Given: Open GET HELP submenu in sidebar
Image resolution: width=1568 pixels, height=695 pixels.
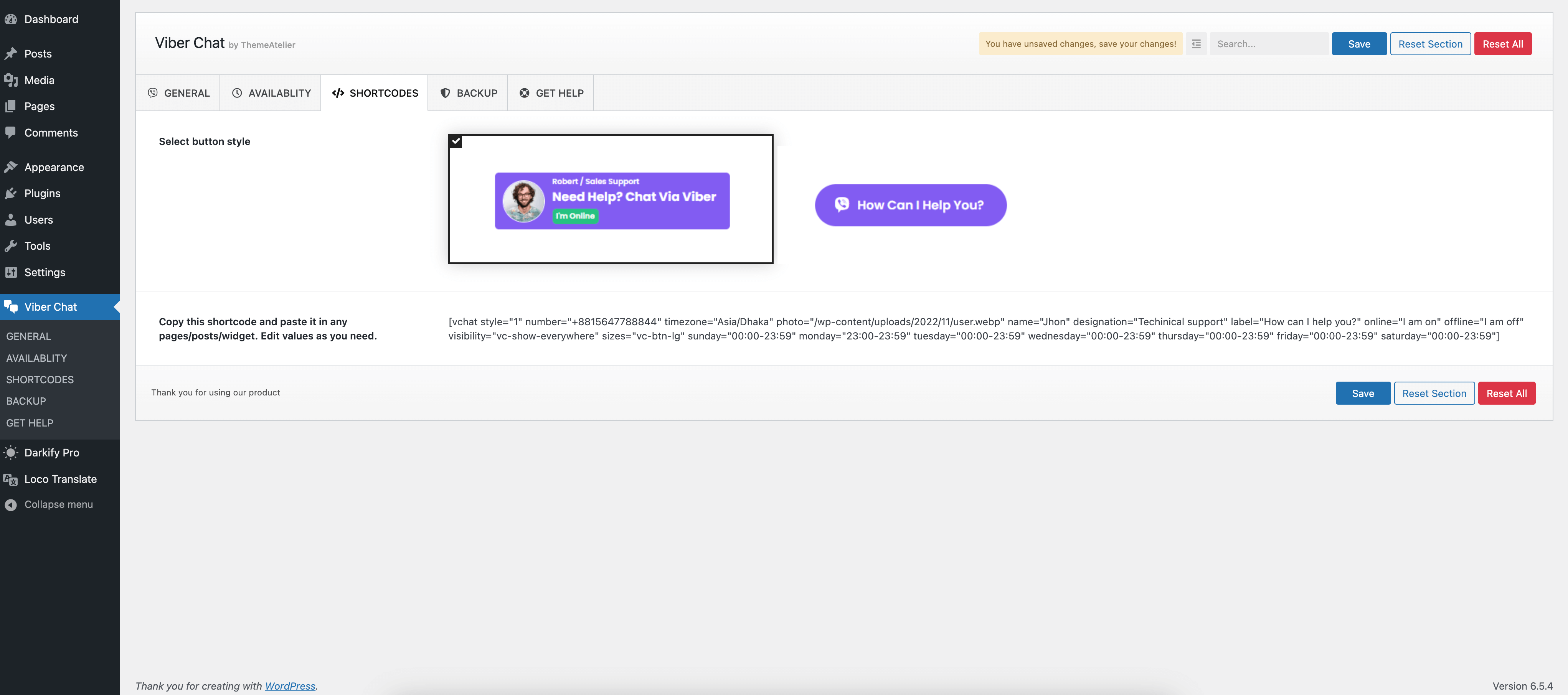Looking at the screenshot, I should 29,422.
